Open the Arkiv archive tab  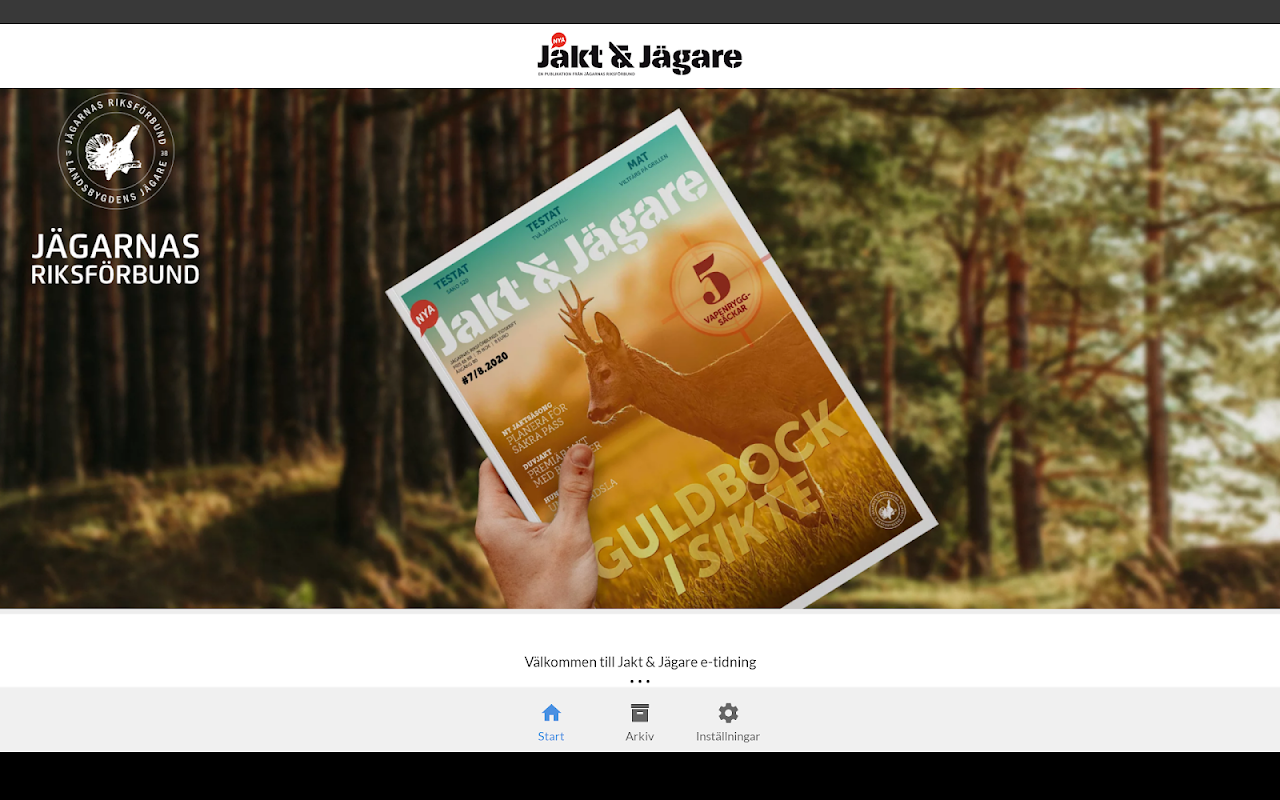(x=640, y=723)
